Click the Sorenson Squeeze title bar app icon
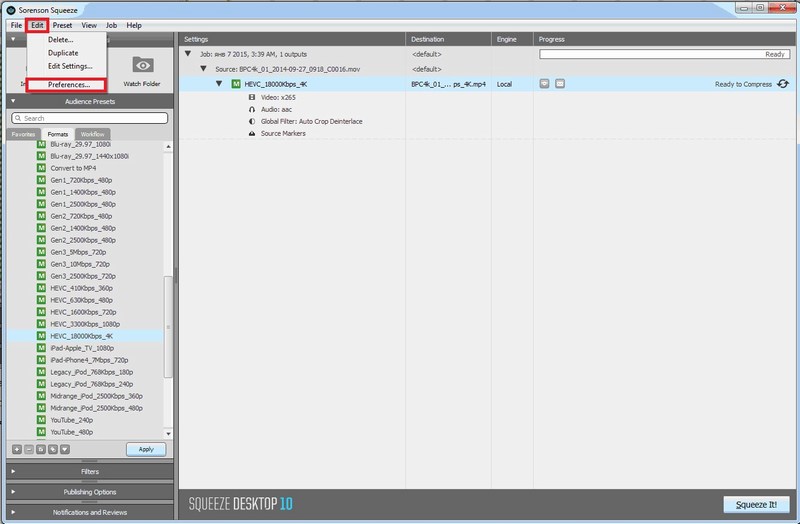800x524 pixels. (x=11, y=10)
